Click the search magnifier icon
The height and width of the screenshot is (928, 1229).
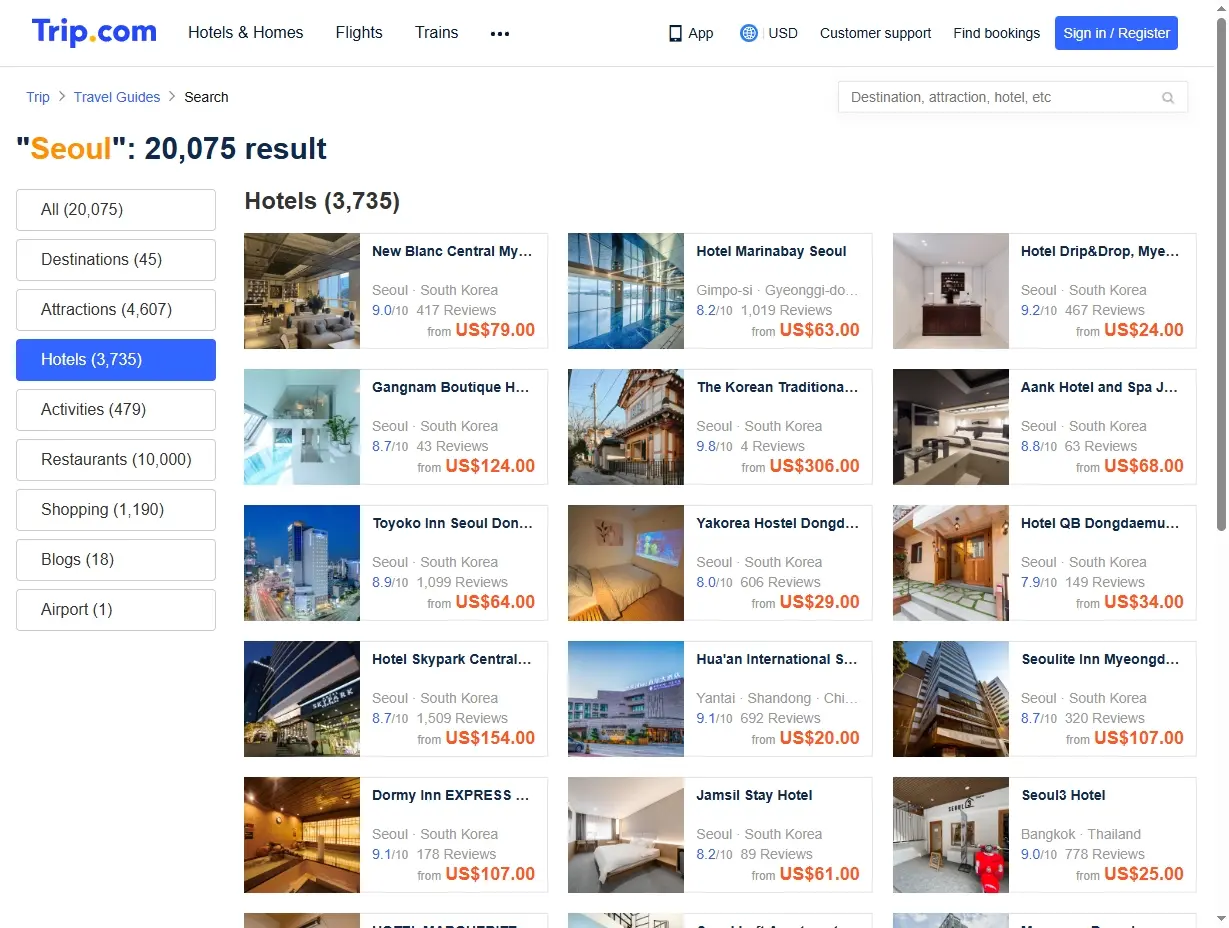click(x=1168, y=98)
